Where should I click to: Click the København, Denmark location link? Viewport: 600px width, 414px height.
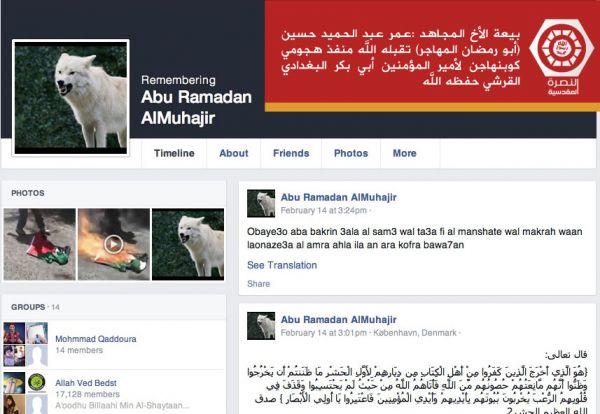[x=415, y=333]
